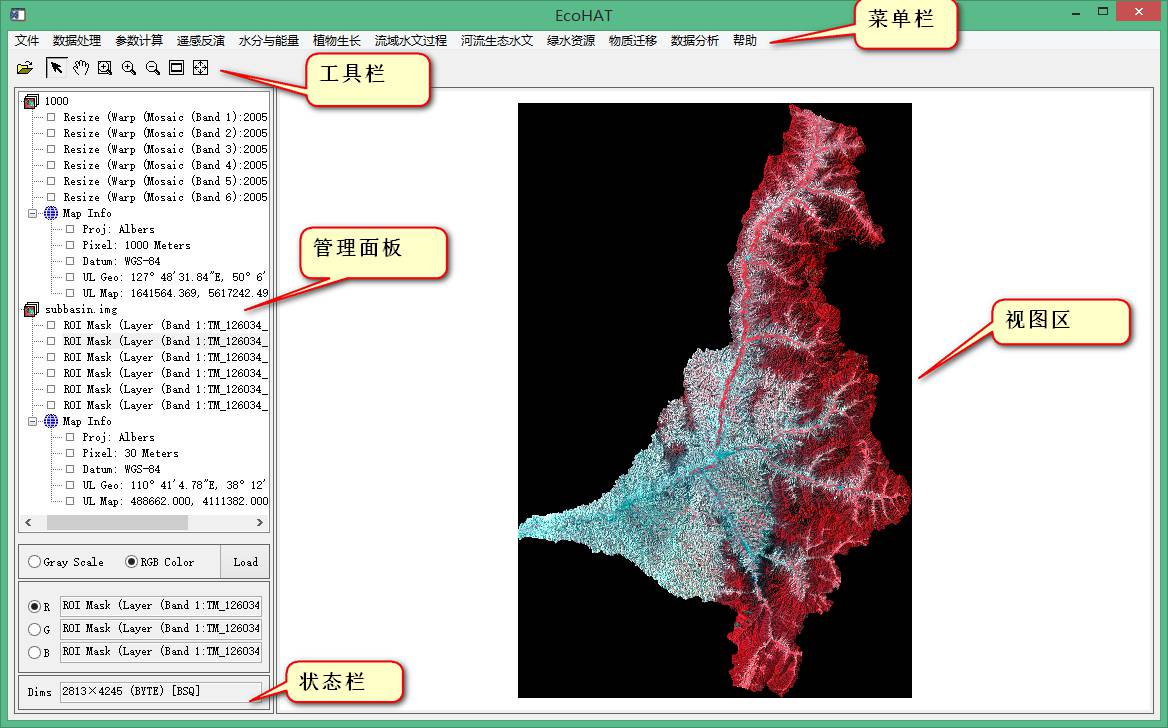Click the open file folder icon

[x=25, y=68]
